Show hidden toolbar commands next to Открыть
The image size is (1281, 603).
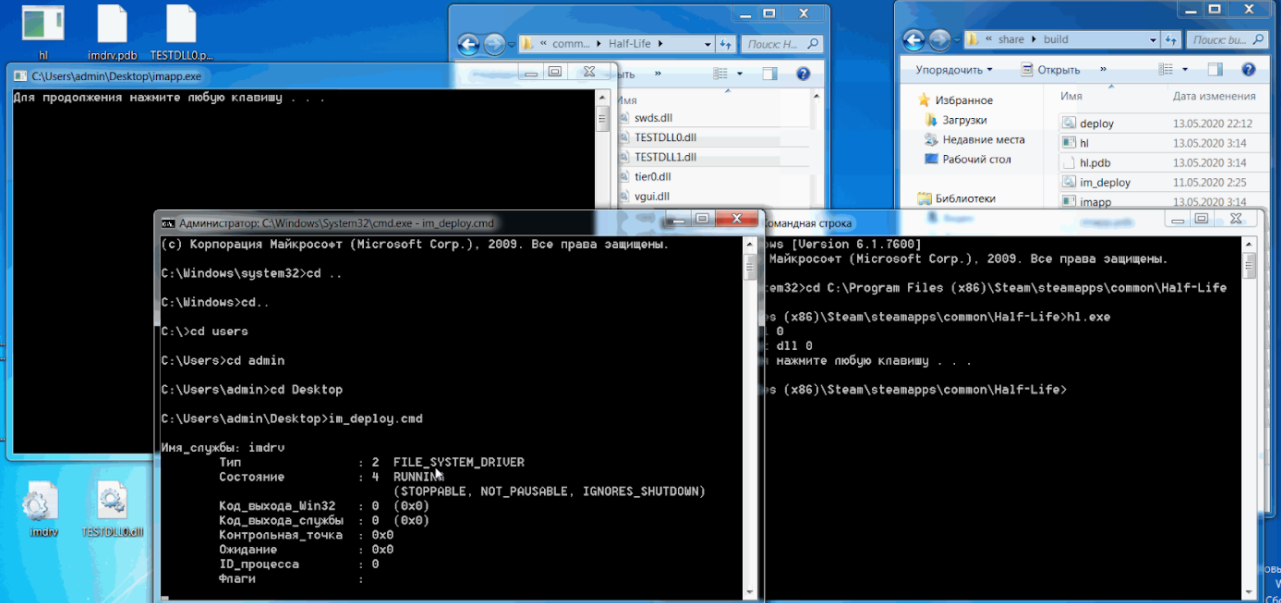[x=1103, y=70]
